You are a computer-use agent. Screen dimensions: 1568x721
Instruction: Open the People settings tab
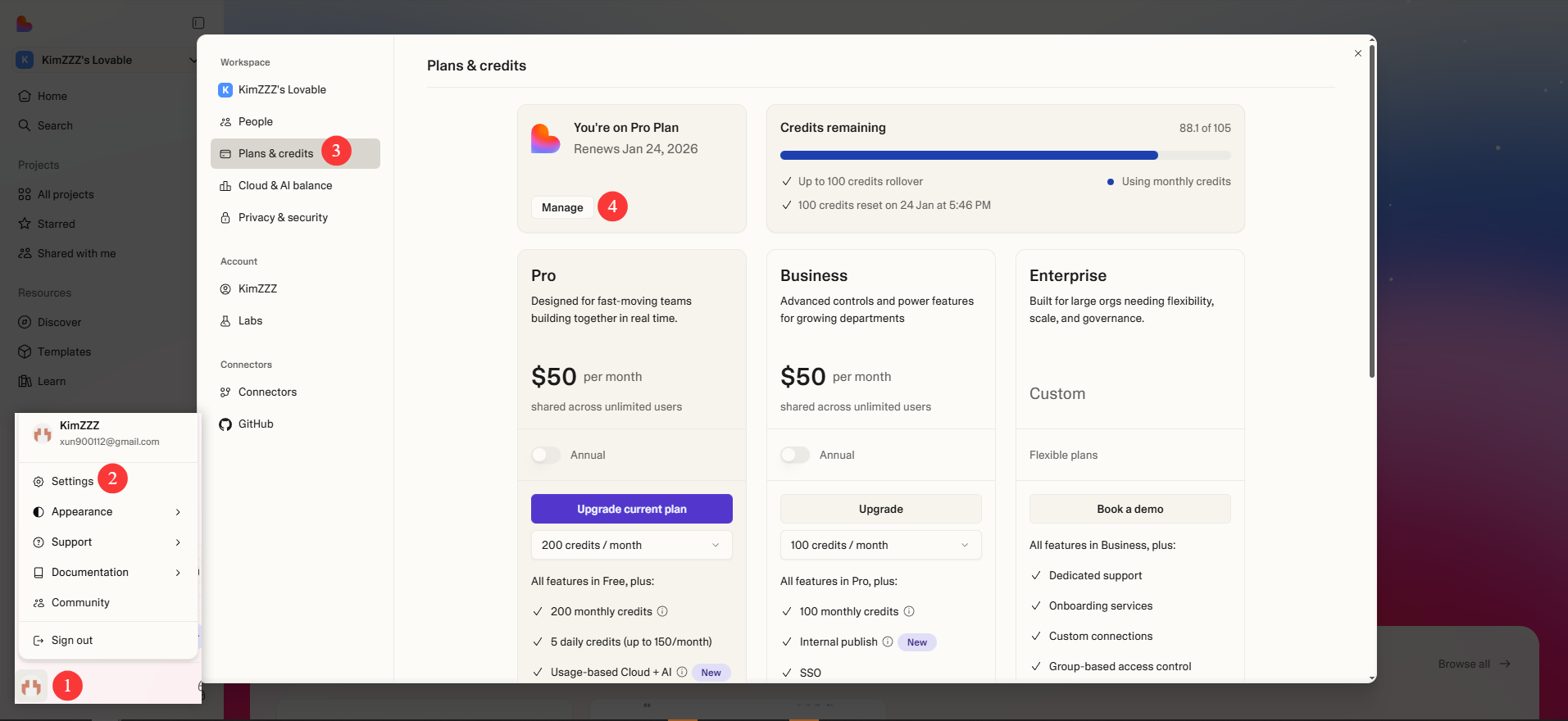pyautogui.click(x=295, y=121)
